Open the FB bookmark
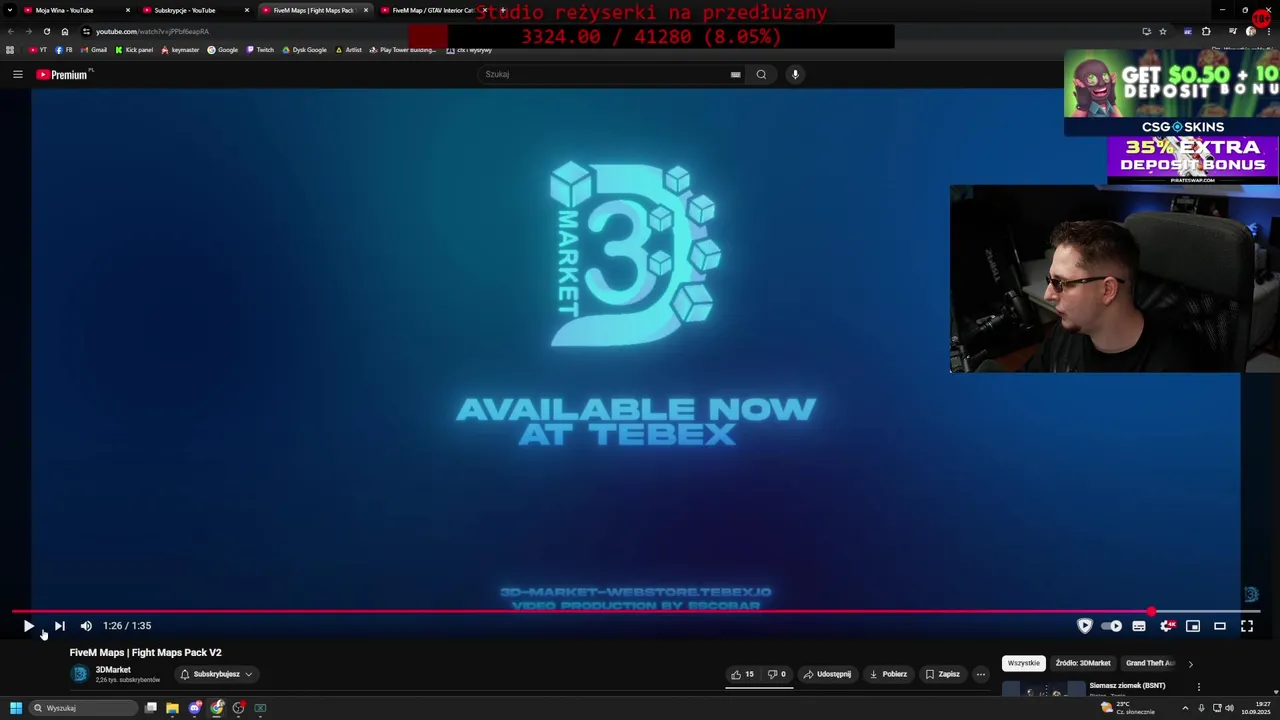The width and height of the screenshot is (1280, 720). click(64, 50)
